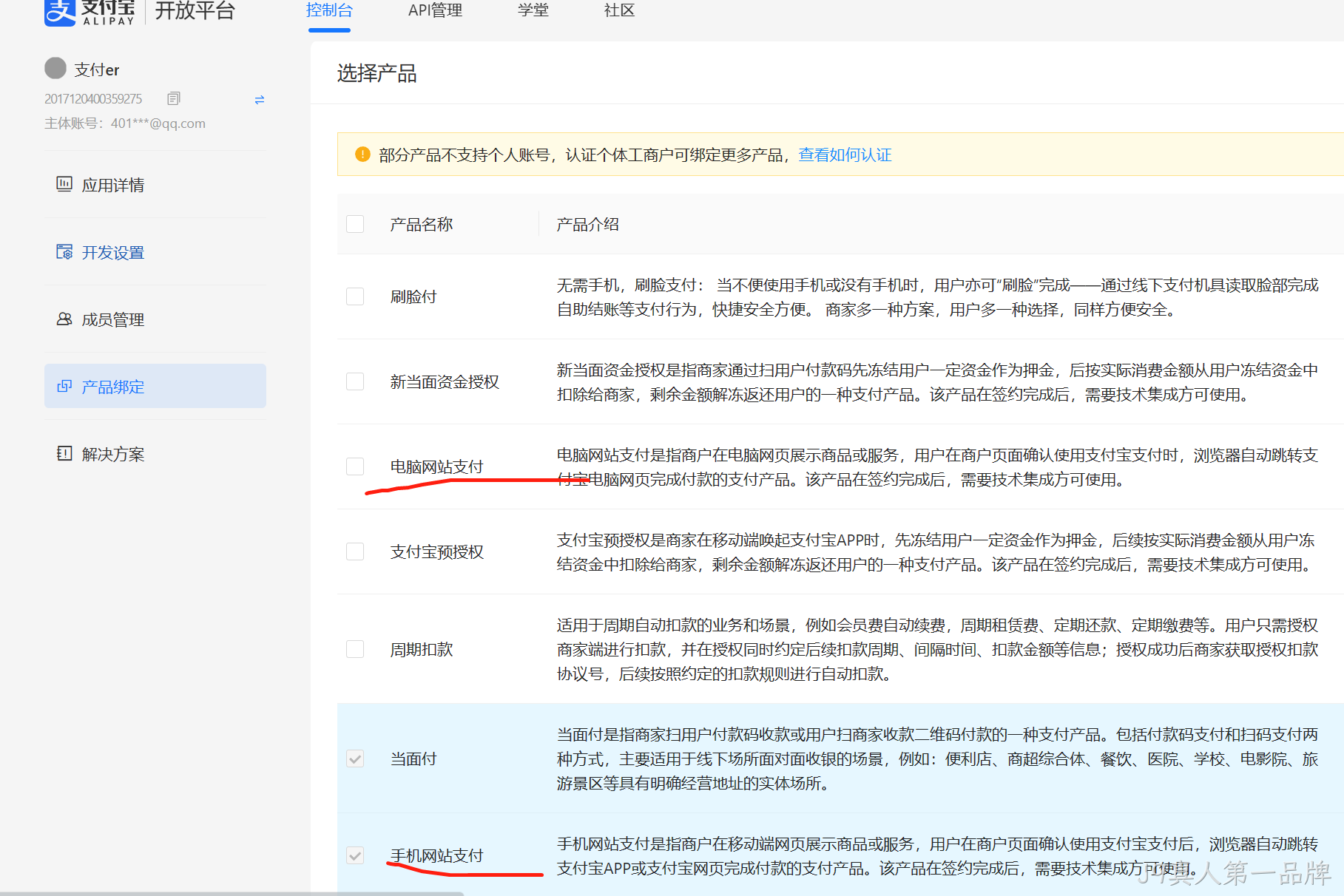Click the 当面付 product description text

coord(937,758)
